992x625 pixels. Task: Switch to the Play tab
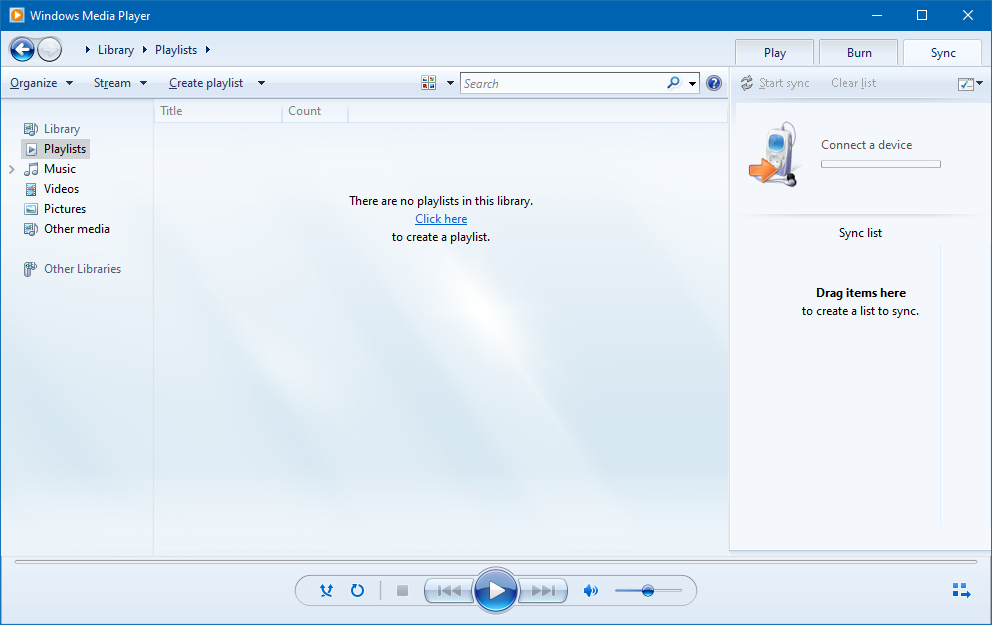(x=774, y=53)
